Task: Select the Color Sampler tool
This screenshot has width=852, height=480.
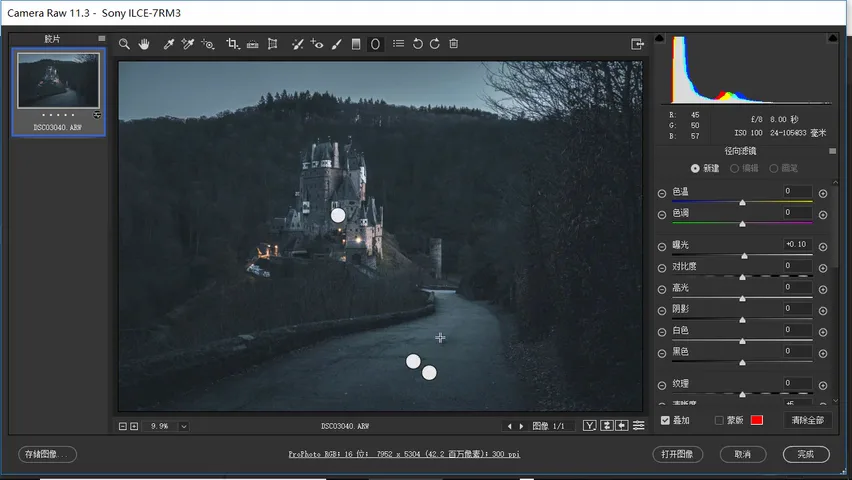Action: tap(188, 44)
